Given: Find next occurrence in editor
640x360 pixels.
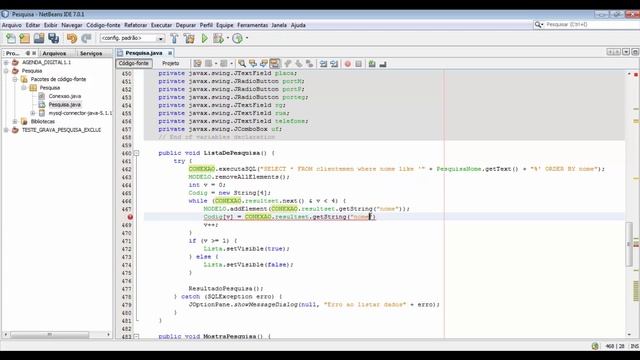Looking at the screenshot, I should [x=264, y=64].
